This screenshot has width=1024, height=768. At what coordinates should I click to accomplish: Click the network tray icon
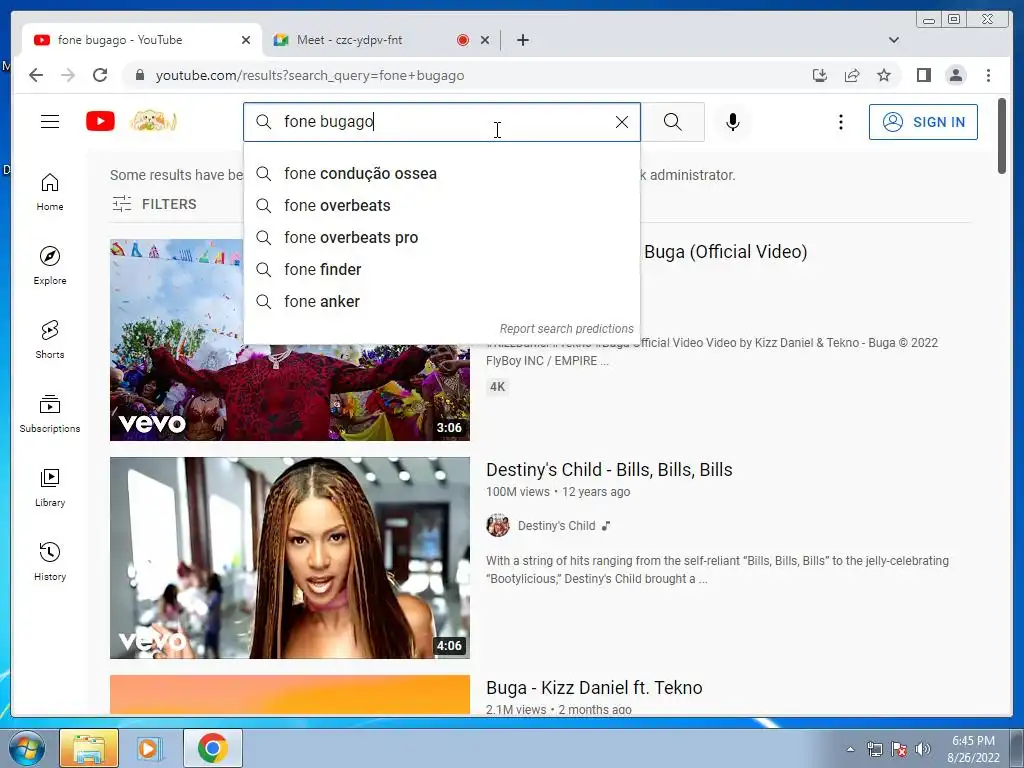(874, 749)
